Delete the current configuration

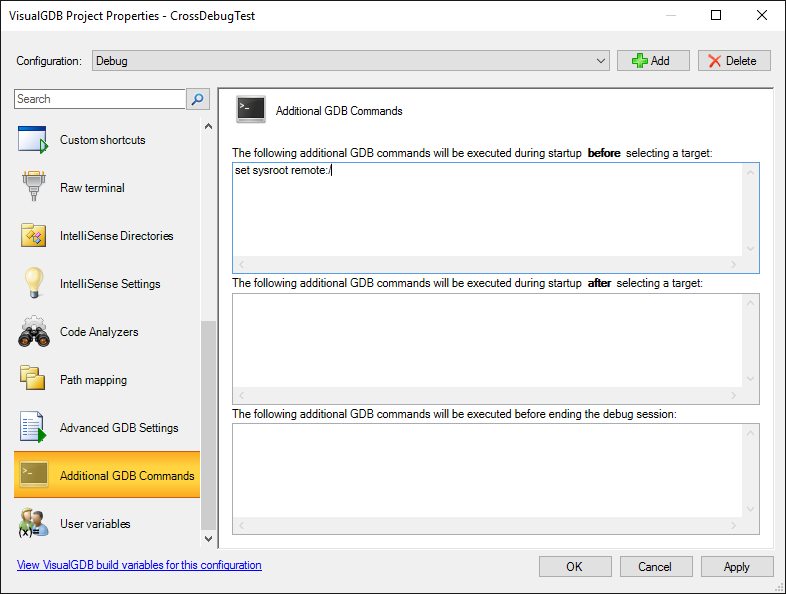point(734,61)
